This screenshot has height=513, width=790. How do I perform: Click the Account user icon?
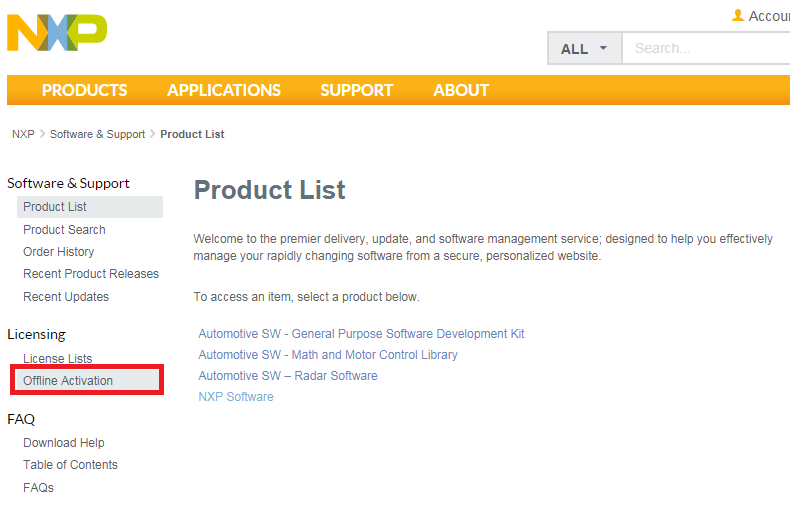tap(738, 16)
